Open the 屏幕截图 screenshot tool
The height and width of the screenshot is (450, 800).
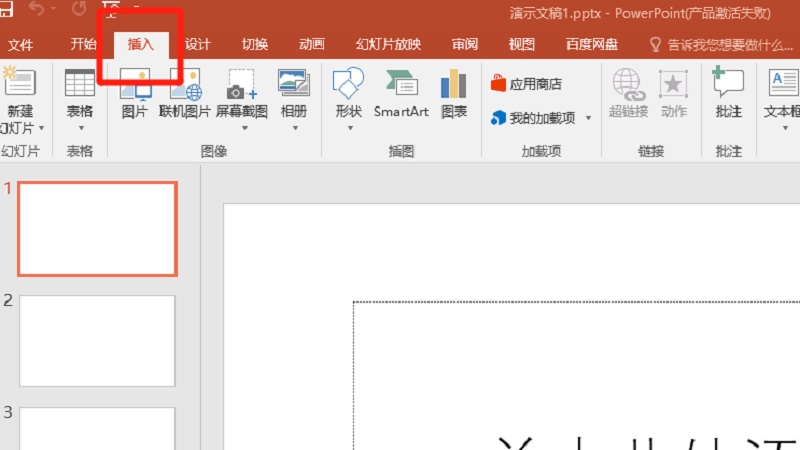coord(241,94)
